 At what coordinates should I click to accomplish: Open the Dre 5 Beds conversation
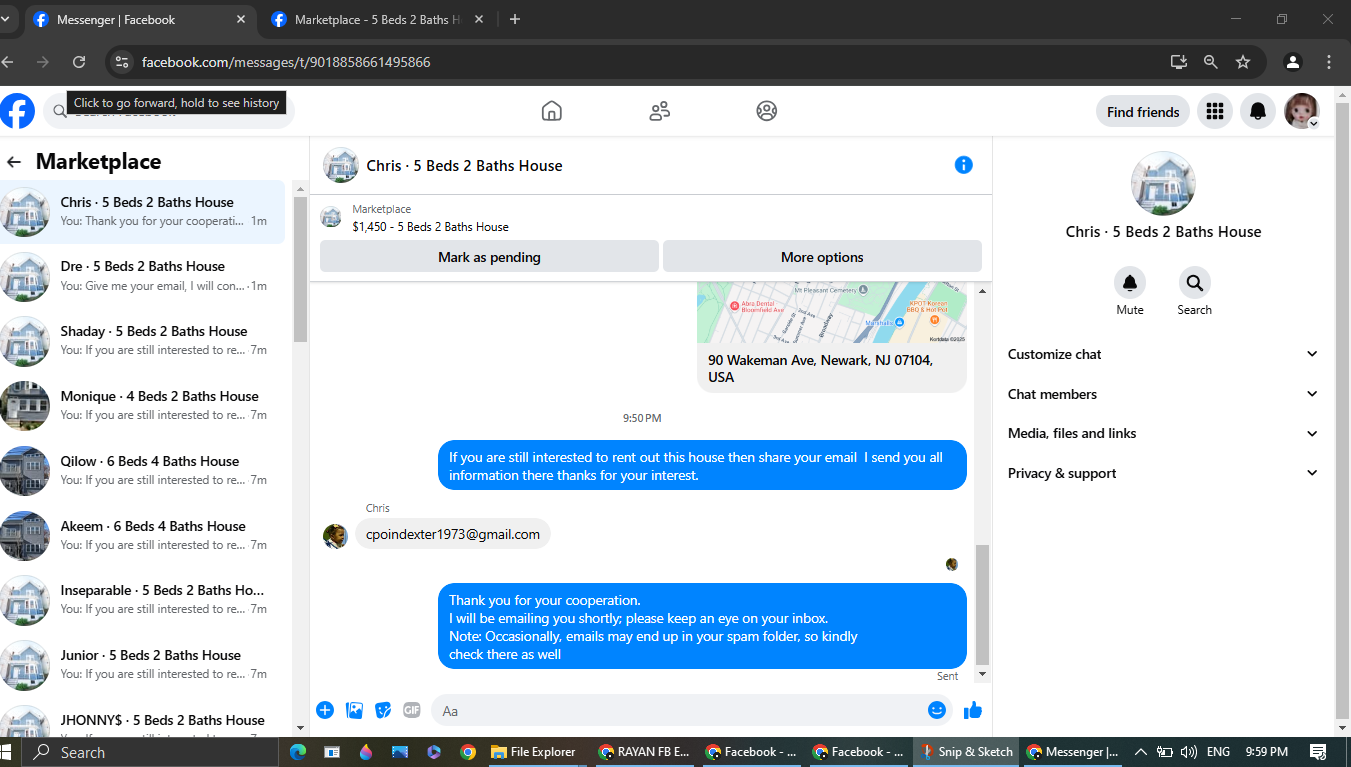(x=143, y=276)
